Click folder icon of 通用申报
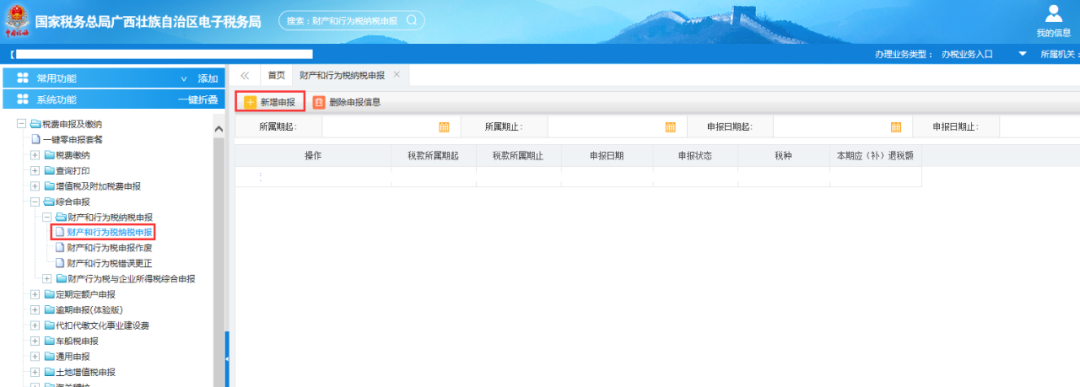 pyautogui.click(x=49, y=357)
